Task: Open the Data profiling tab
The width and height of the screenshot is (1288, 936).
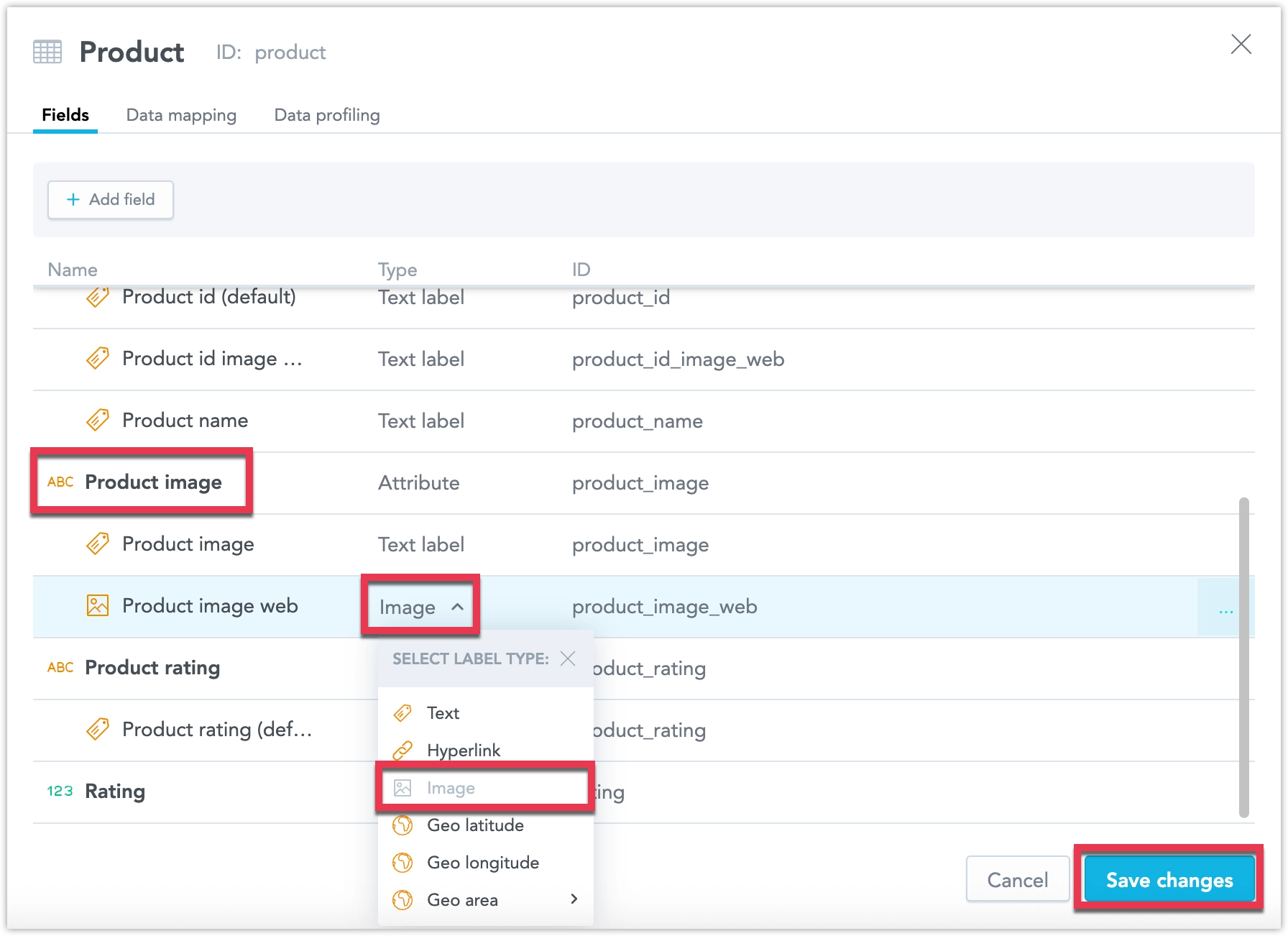Action: coord(327,115)
